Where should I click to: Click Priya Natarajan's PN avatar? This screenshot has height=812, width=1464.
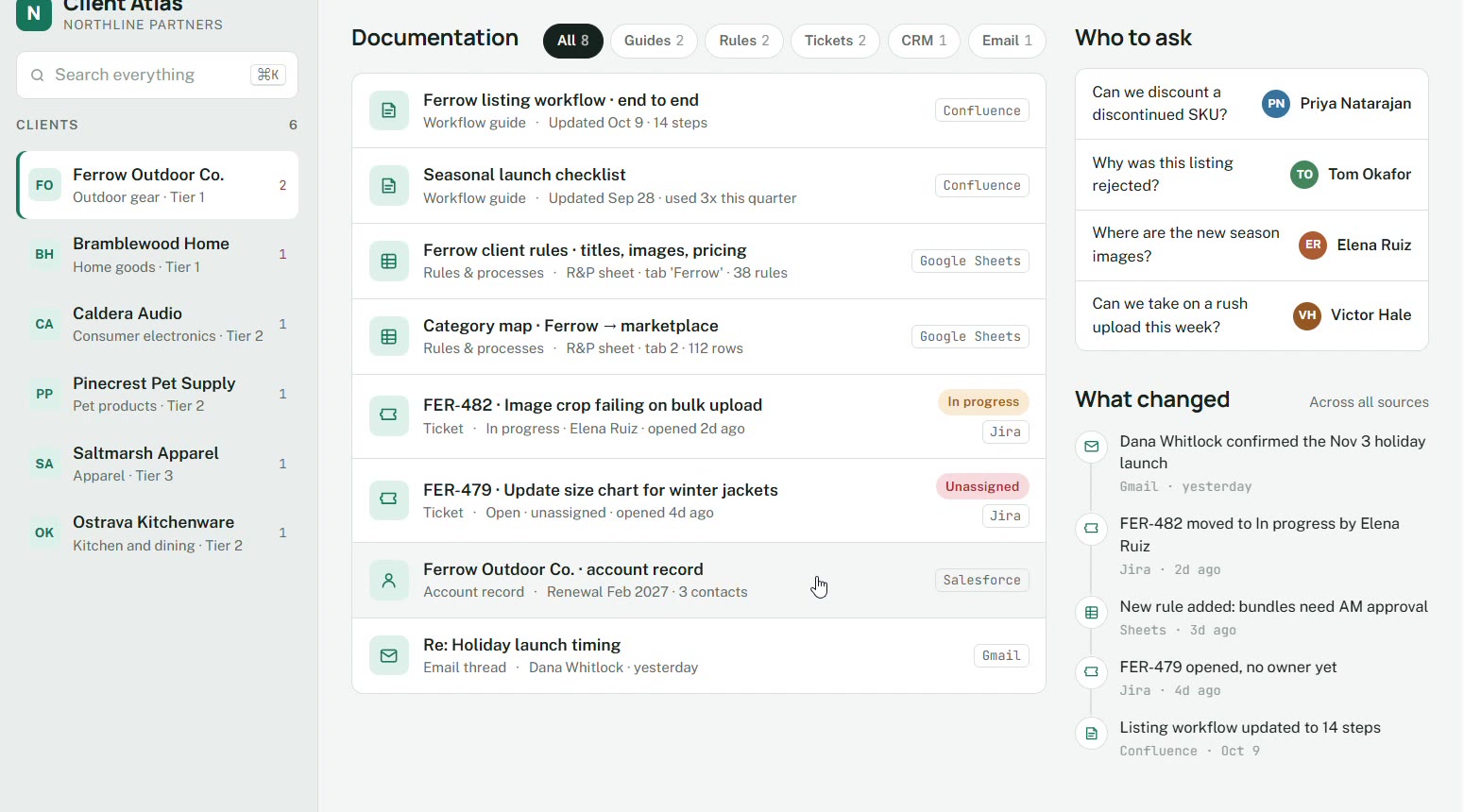tap(1276, 104)
